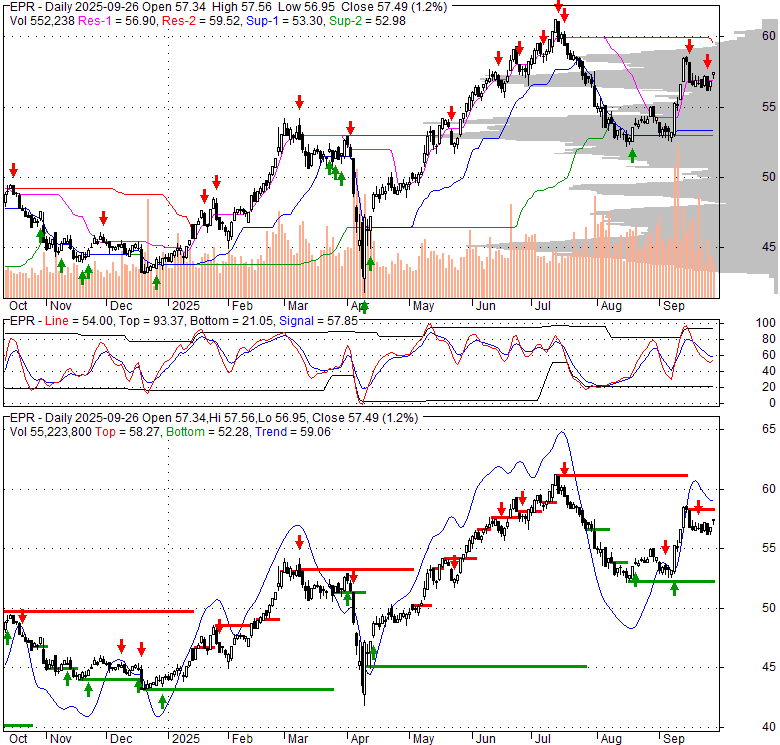Image resolution: width=780 pixels, height=745 pixels.
Task: Click the 100 level on oscillator axis
Action: coord(765,323)
